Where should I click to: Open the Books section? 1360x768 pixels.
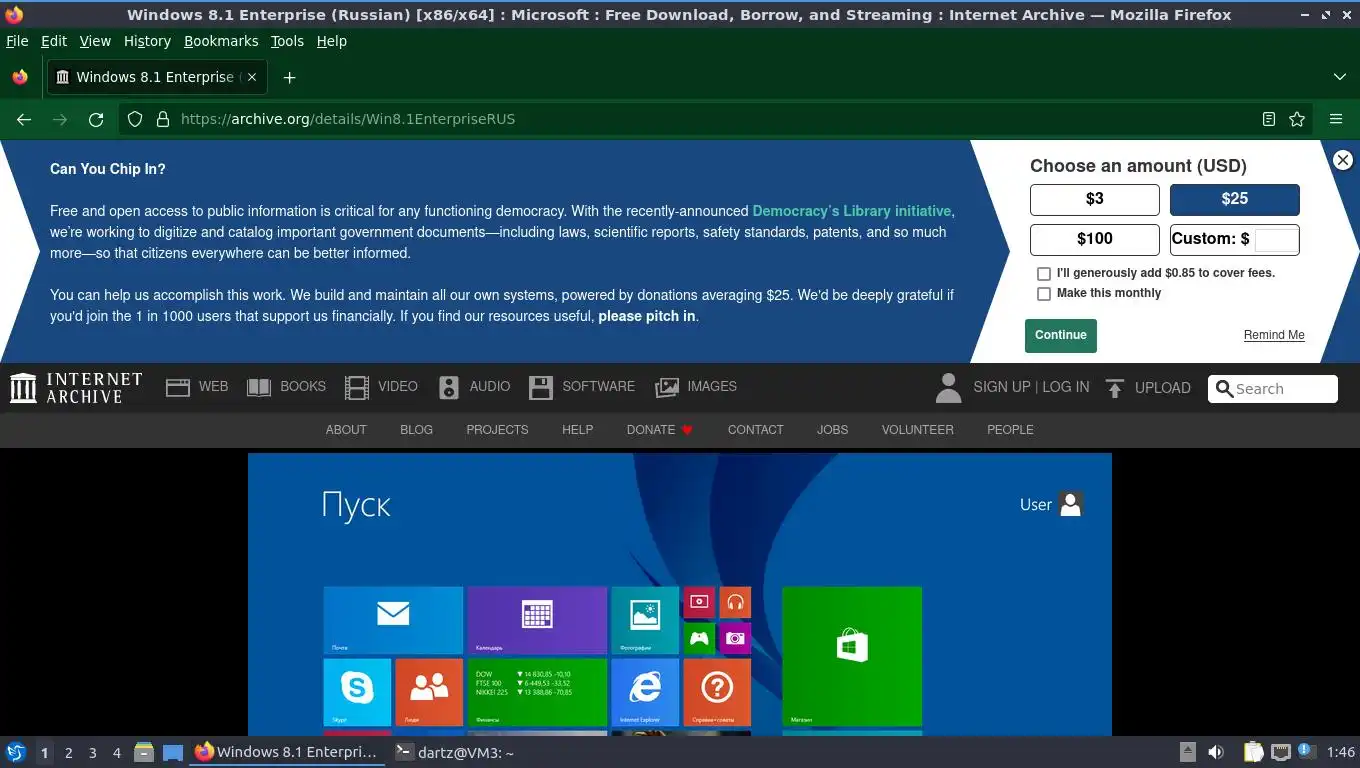286,387
